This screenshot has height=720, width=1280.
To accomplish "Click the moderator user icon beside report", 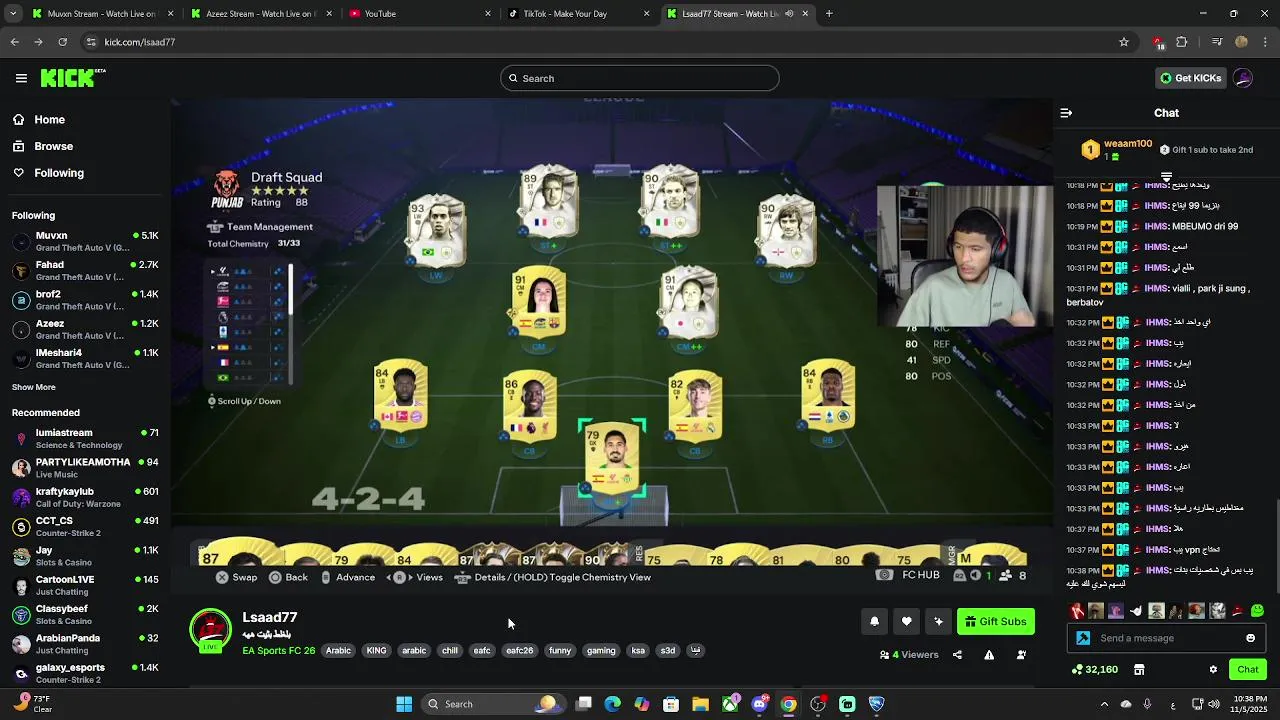I will pyautogui.click(x=1021, y=655).
